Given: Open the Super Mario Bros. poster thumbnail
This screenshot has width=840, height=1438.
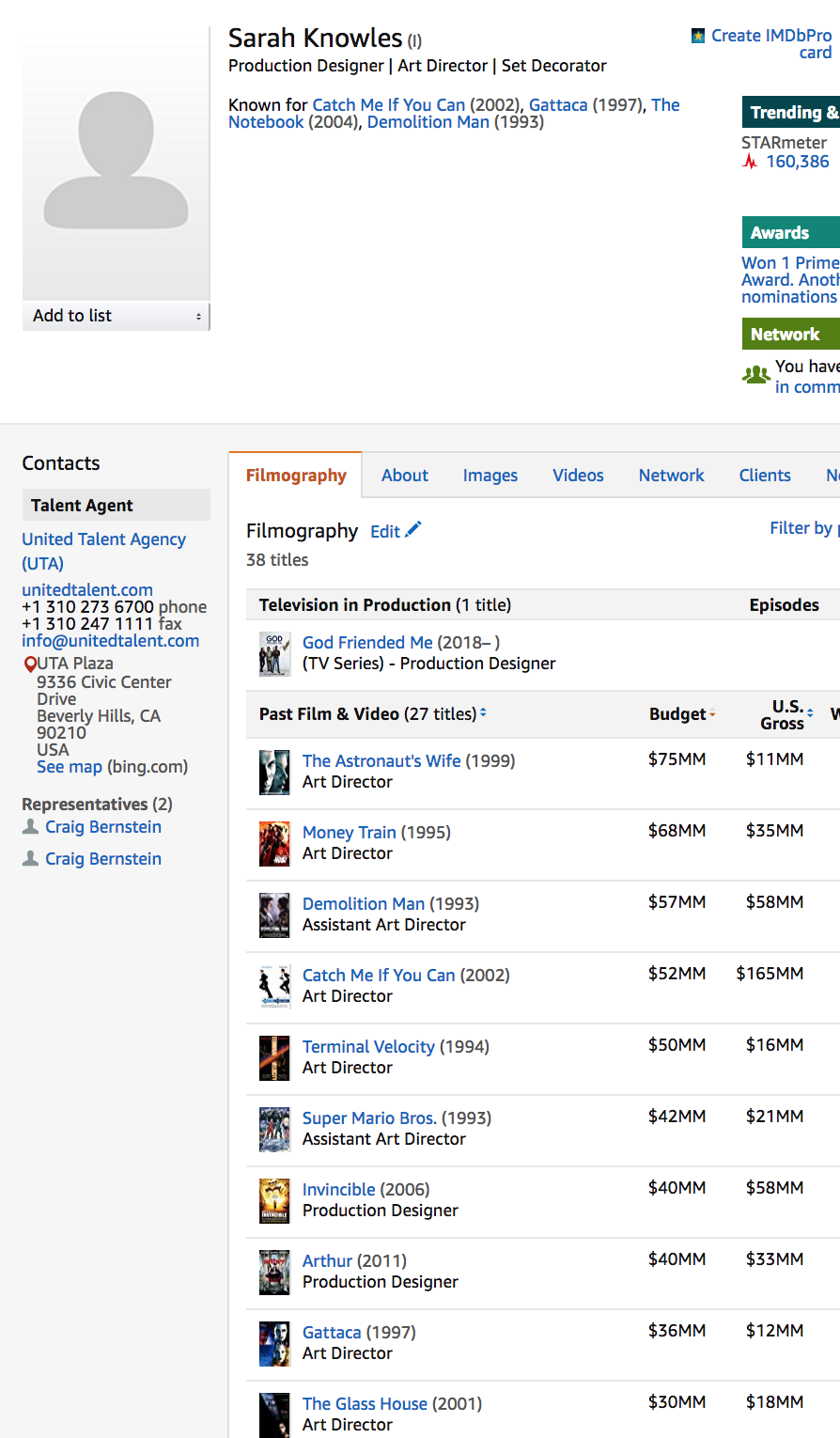Looking at the screenshot, I should [x=274, y=1130].
